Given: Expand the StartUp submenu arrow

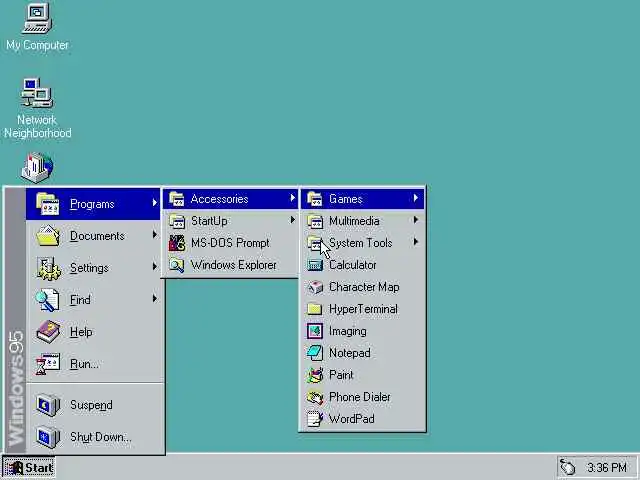Looking at the screenshot, I should click(293, 220).
